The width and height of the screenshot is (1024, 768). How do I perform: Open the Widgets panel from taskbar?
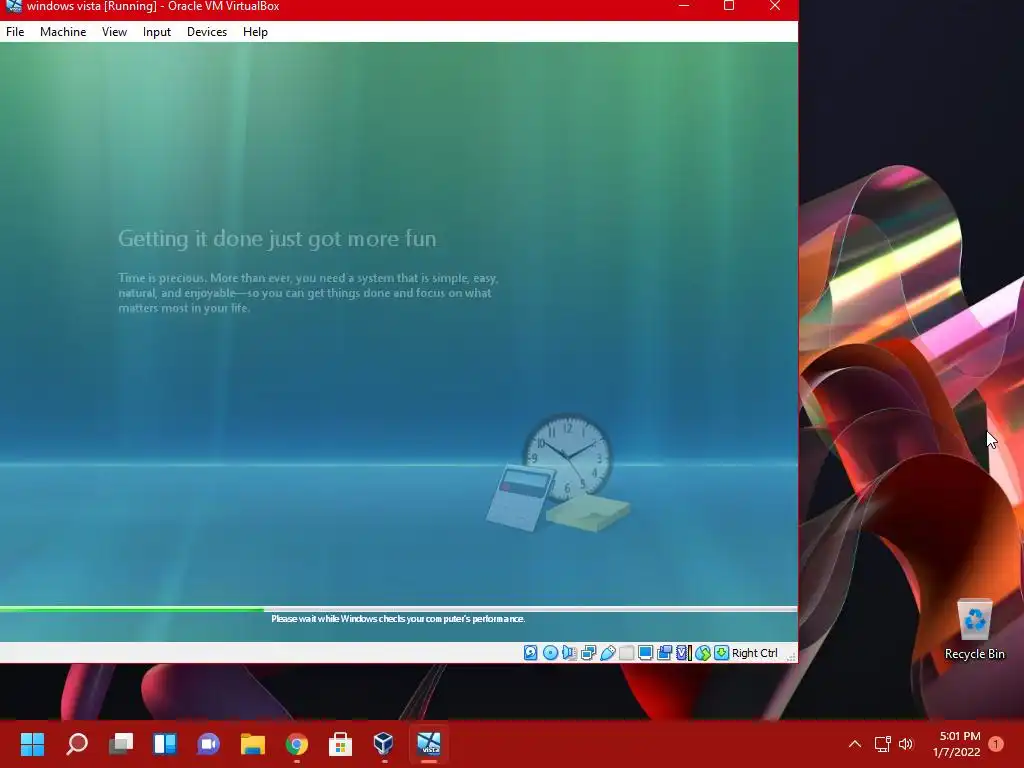coord(165,743)
